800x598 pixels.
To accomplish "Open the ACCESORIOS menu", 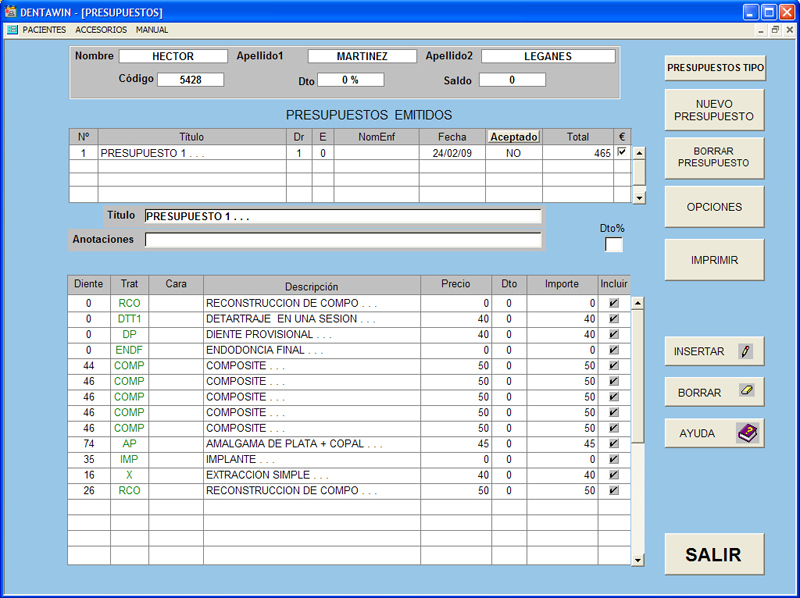I will (x=101, y=30).
